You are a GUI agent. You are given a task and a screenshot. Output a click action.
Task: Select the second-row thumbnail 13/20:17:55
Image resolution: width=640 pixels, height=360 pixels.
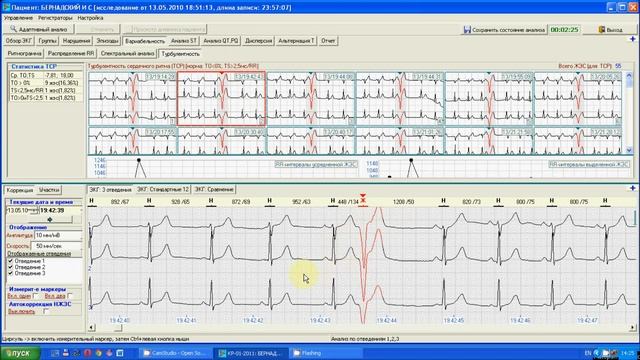point(132,141)
